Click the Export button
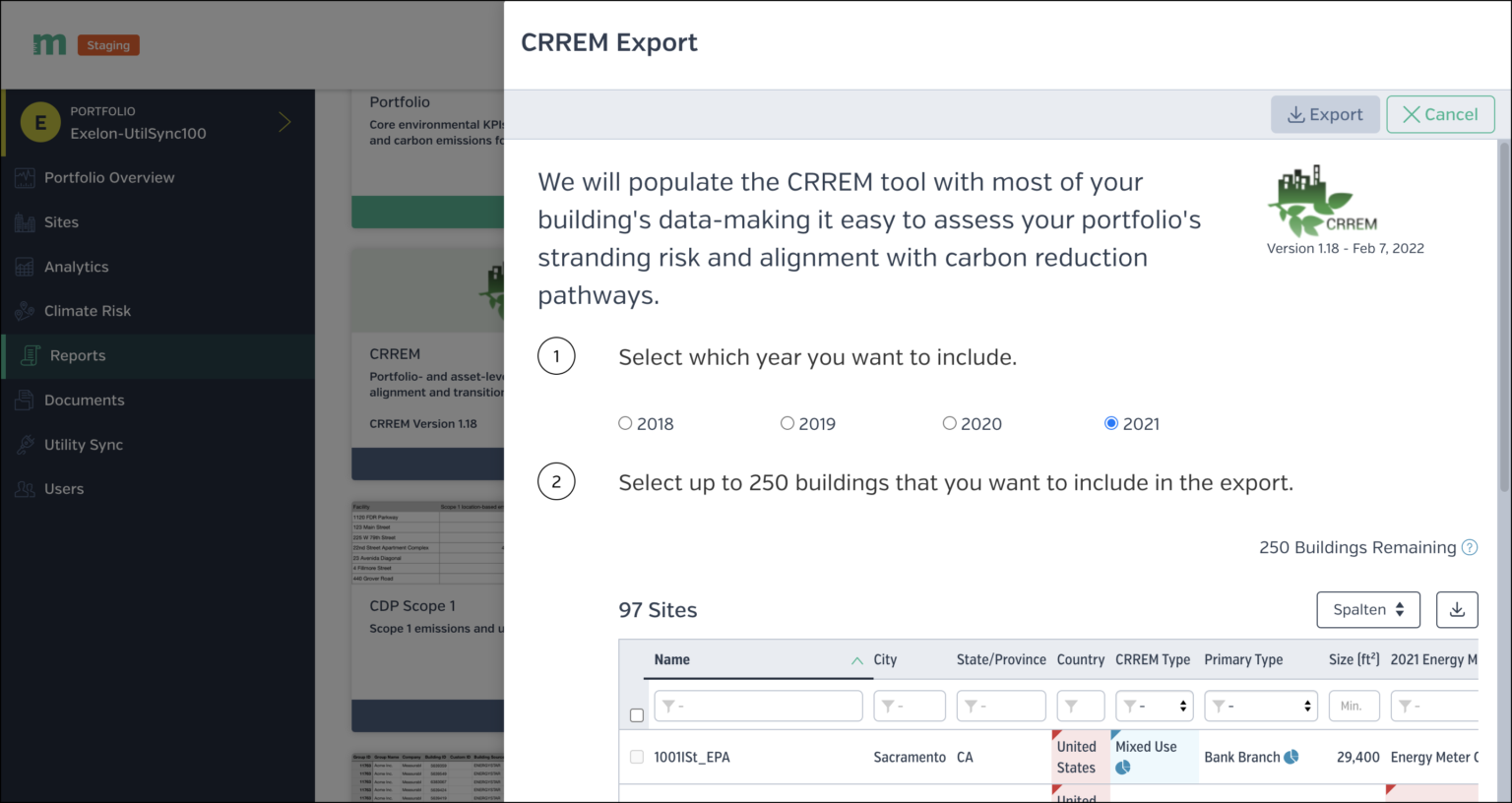The height and width of the screenshot is (803, 1512). point(1325,114)
